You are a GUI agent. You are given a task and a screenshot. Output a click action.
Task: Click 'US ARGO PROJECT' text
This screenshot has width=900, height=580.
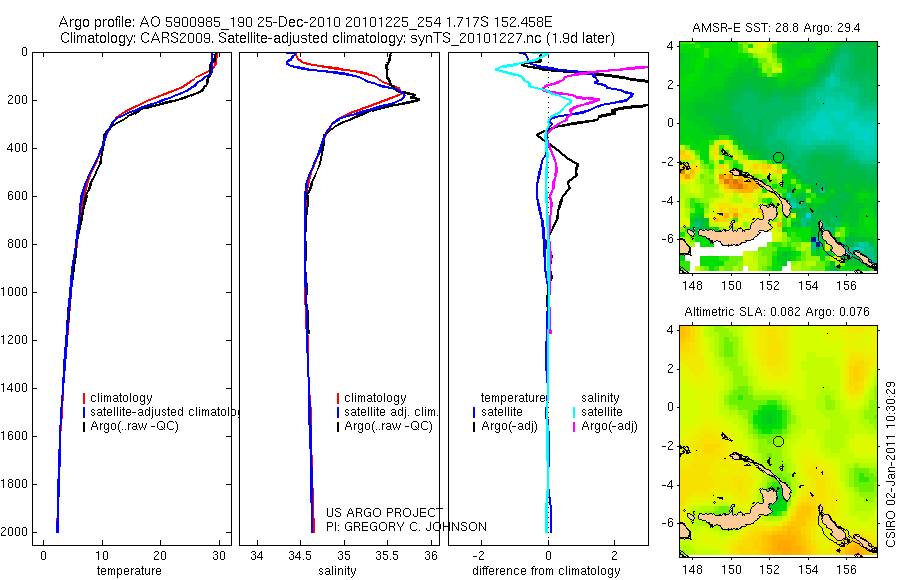point(384,512)
